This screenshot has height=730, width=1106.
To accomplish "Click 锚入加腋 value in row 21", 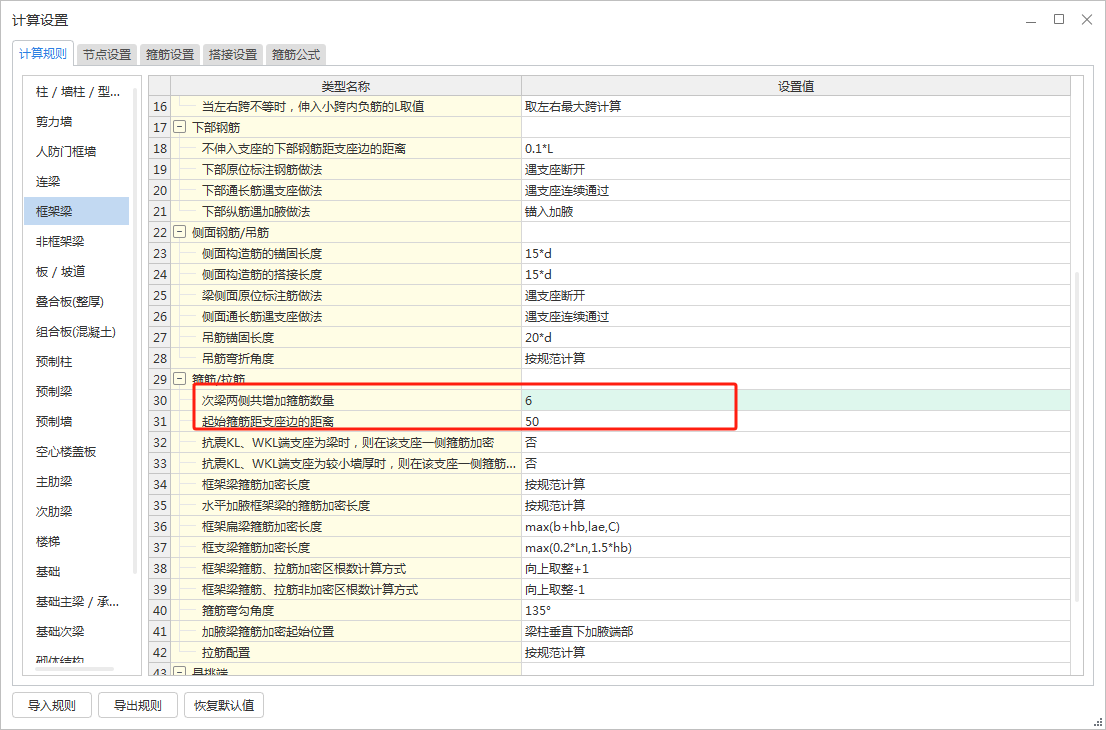I will pos(796,212).
